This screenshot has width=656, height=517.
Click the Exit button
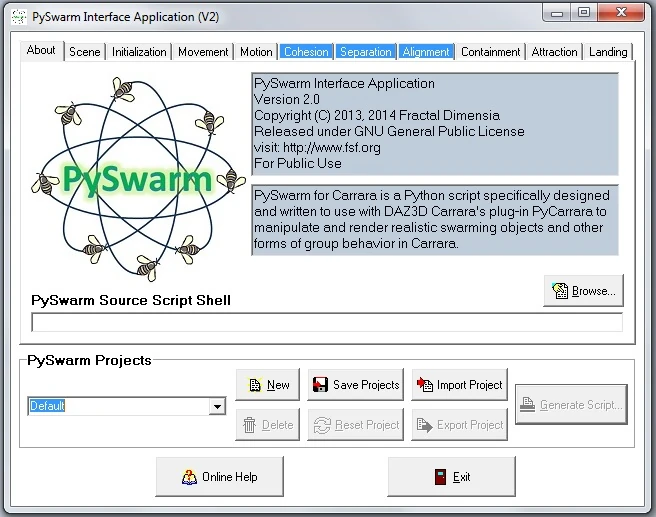[451, 476]
